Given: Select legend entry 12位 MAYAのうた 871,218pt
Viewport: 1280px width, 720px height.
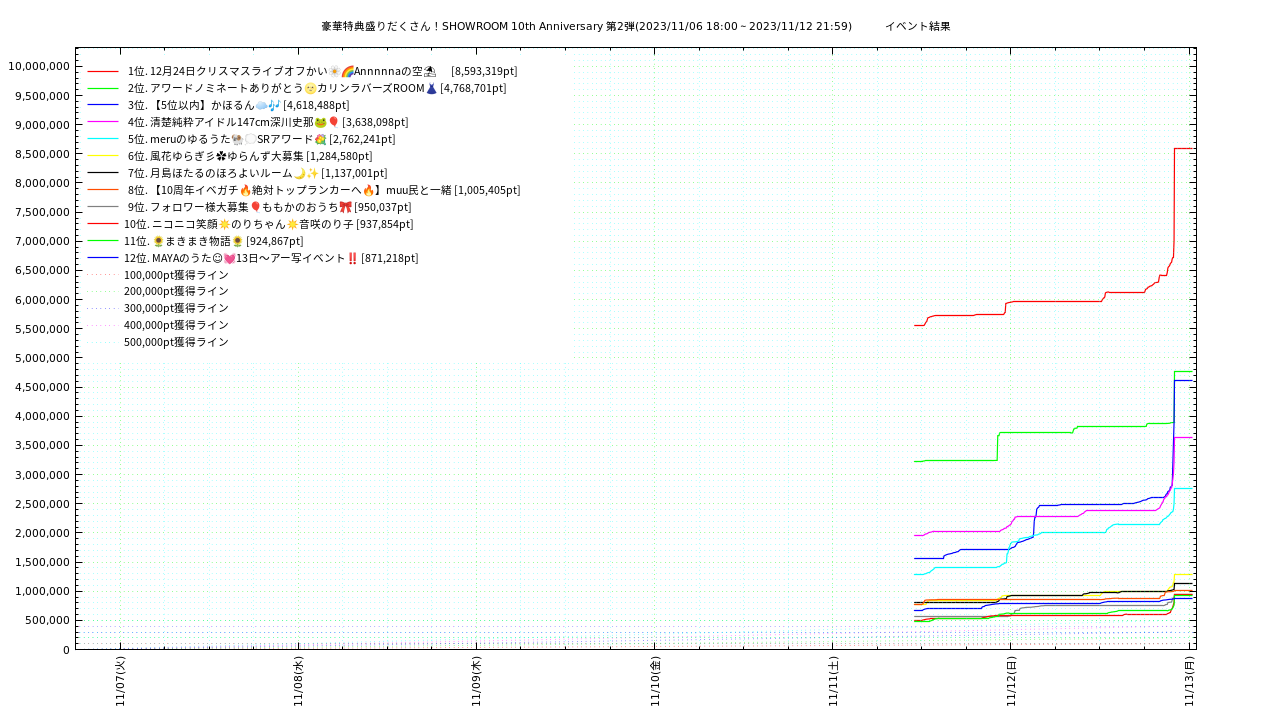Looking at the screenshot, I should [271, 259].
